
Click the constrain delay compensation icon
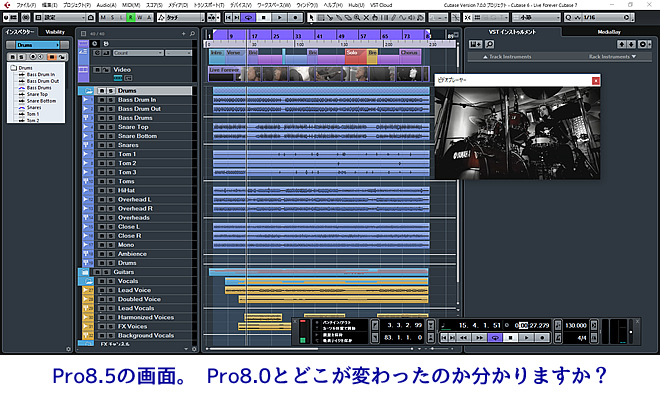click(x=25, y=18)
